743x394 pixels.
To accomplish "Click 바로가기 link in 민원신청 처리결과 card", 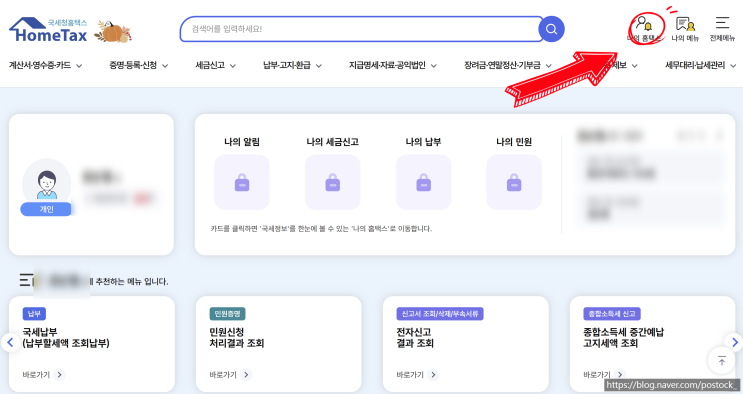I will (223, 375).
